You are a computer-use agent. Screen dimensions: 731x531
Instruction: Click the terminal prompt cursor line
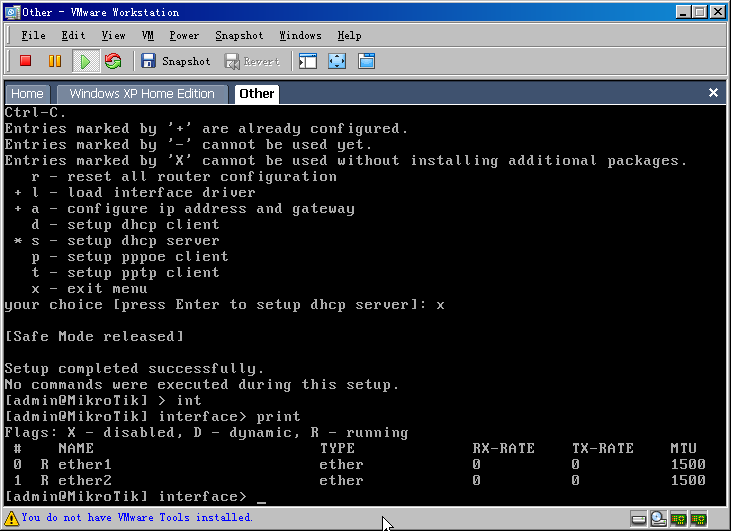(135, 497)
